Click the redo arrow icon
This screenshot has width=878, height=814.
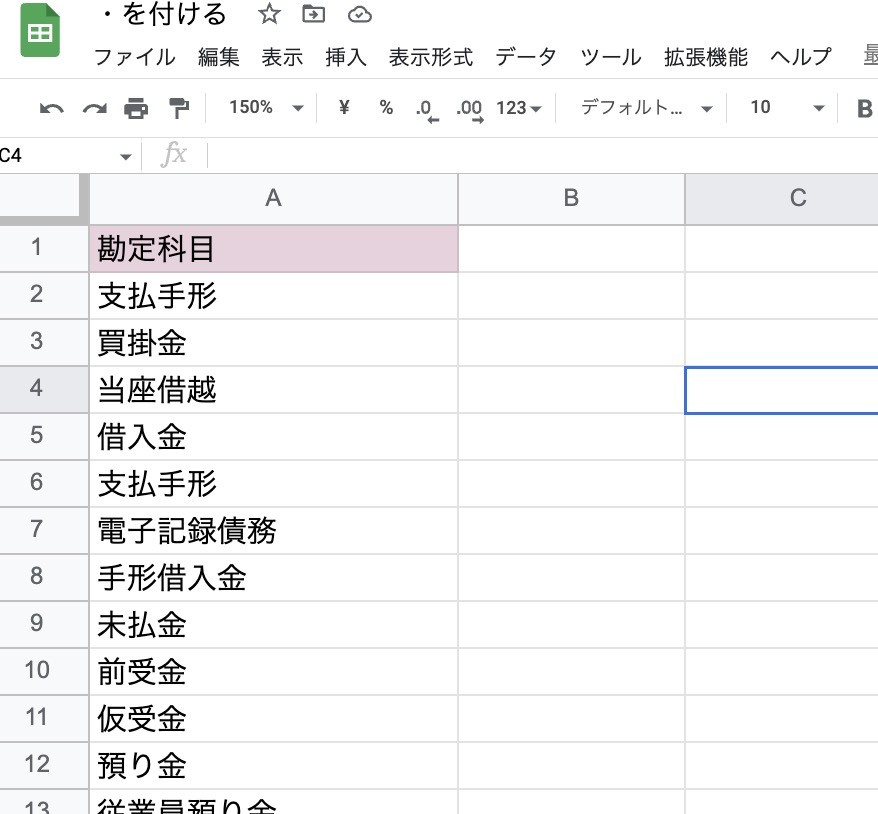click(x=94, y=108)
